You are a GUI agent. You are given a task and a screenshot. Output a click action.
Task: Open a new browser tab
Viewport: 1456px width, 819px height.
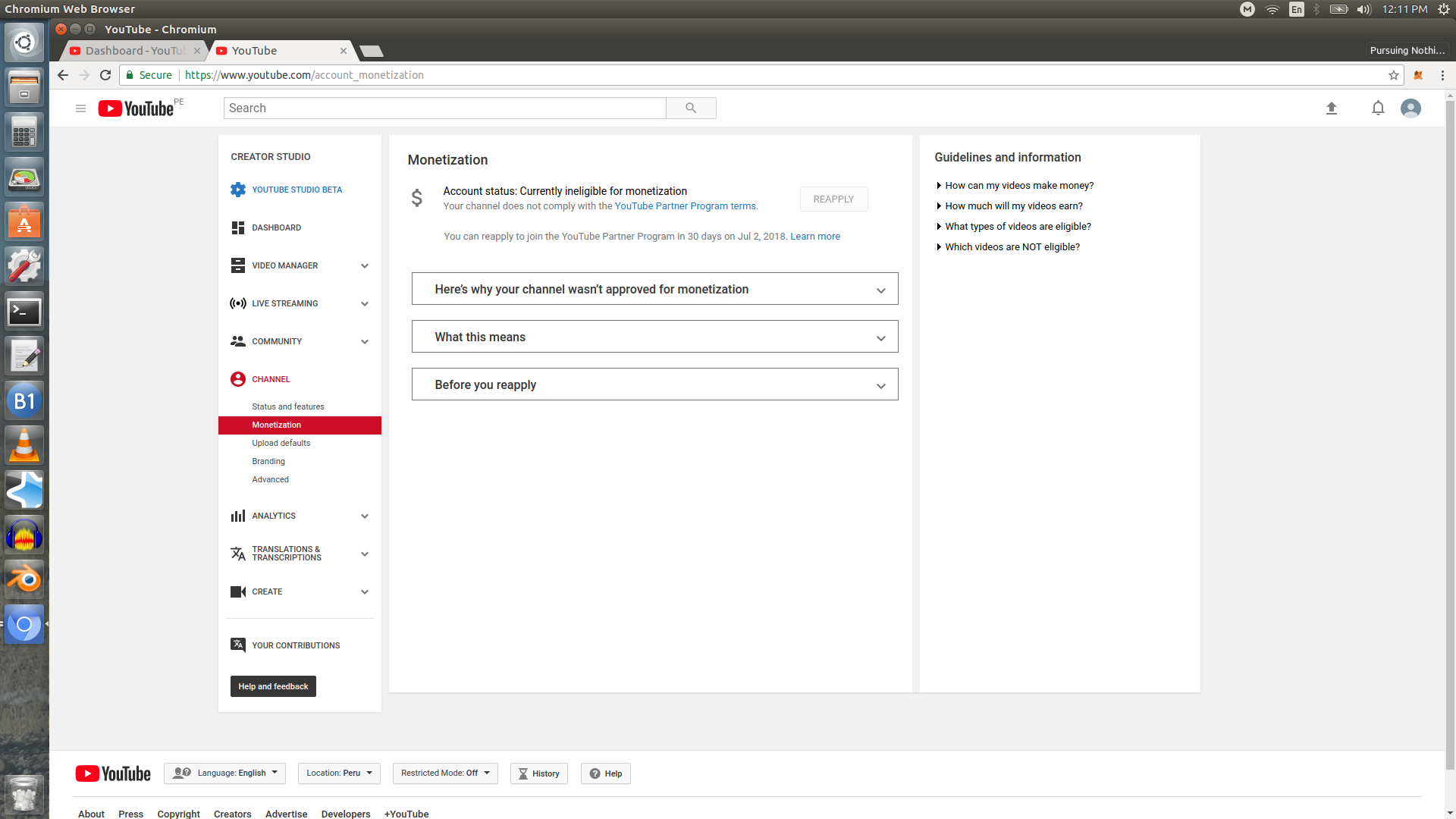(x=371, y=52)
